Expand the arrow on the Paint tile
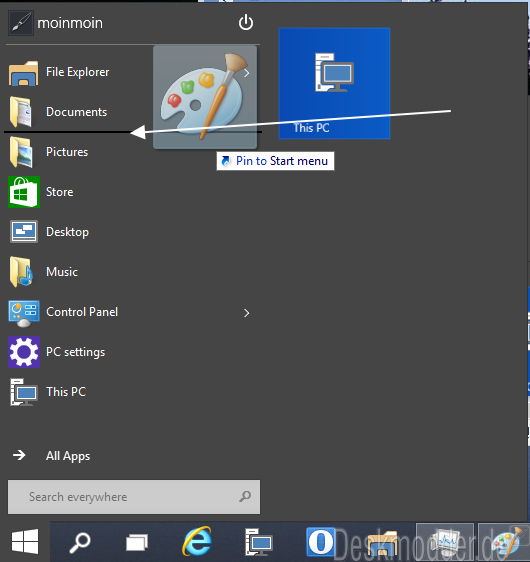 247,73
